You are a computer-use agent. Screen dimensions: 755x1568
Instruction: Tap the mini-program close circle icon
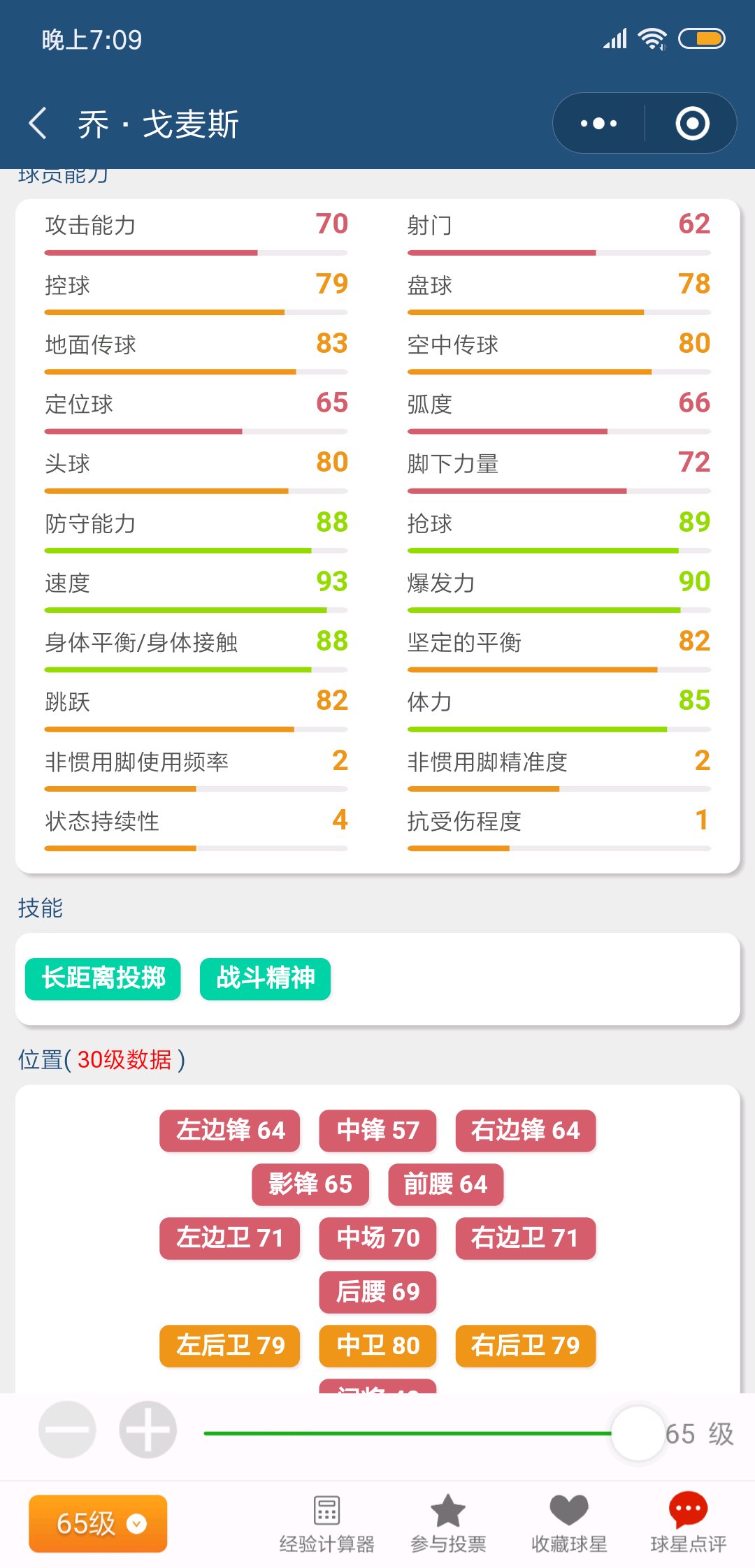coord(692,124)
